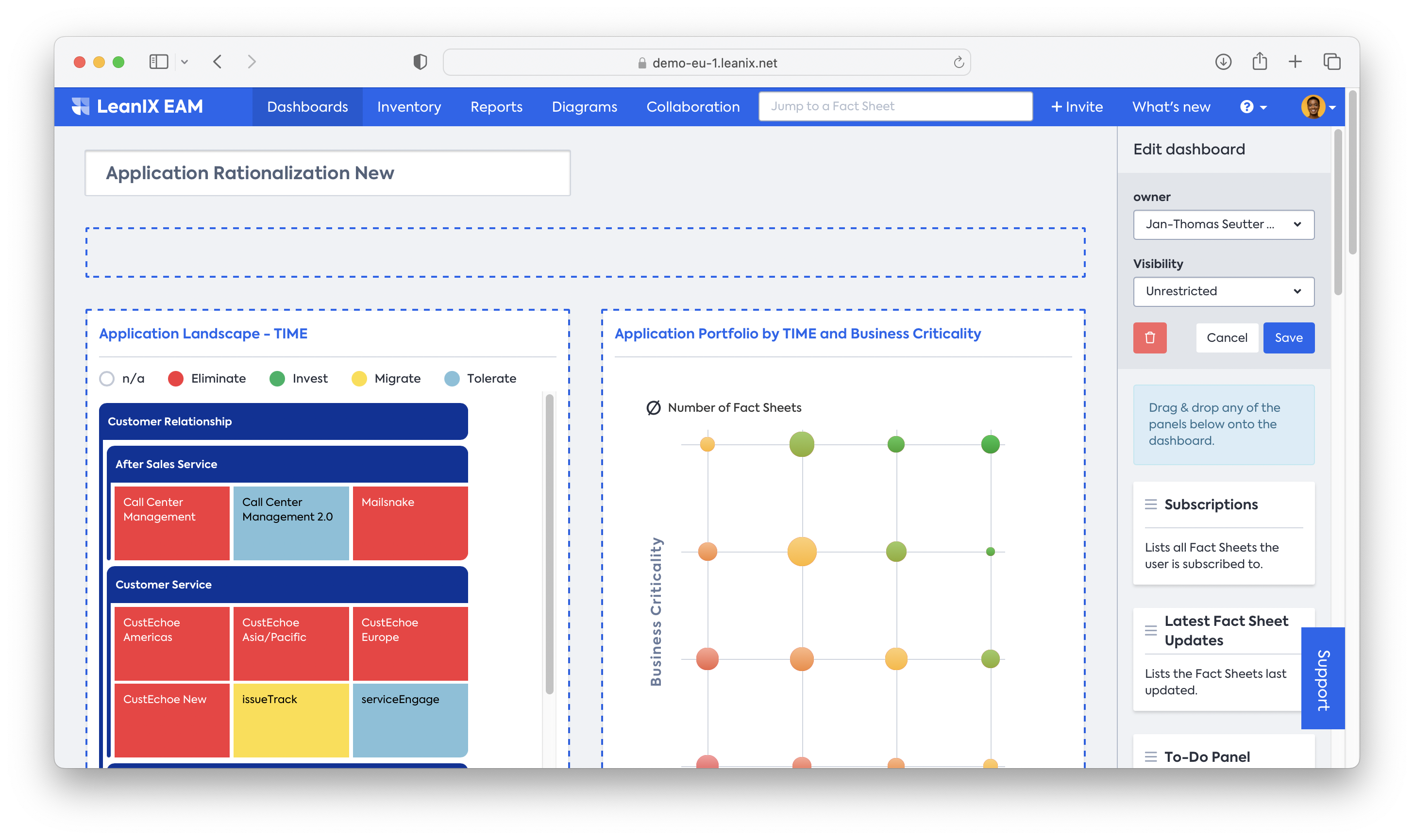1414x840 pixels.
Task: Grab the Subscriptions panel drag handle
Action: (1150, 504)
